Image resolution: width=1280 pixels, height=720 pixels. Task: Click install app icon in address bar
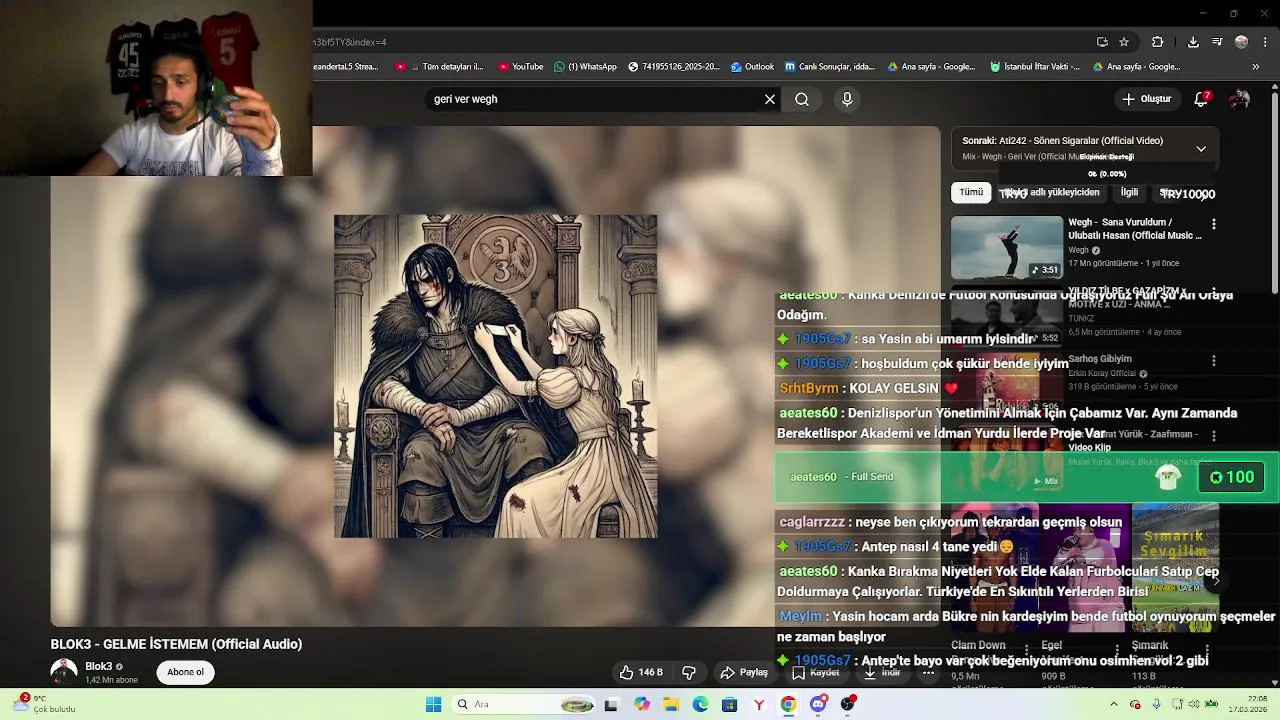click(x=1102, y=42)
